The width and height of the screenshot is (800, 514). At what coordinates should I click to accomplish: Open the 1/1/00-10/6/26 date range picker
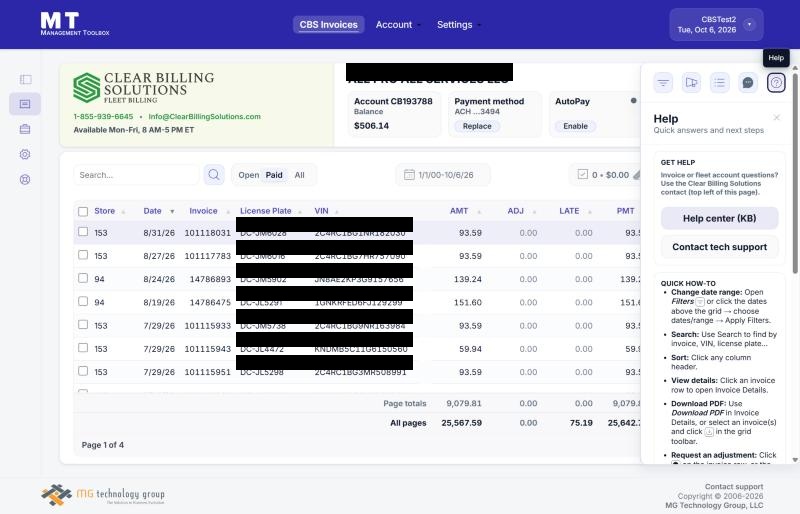pyautogui.click(x=443, y=175)
